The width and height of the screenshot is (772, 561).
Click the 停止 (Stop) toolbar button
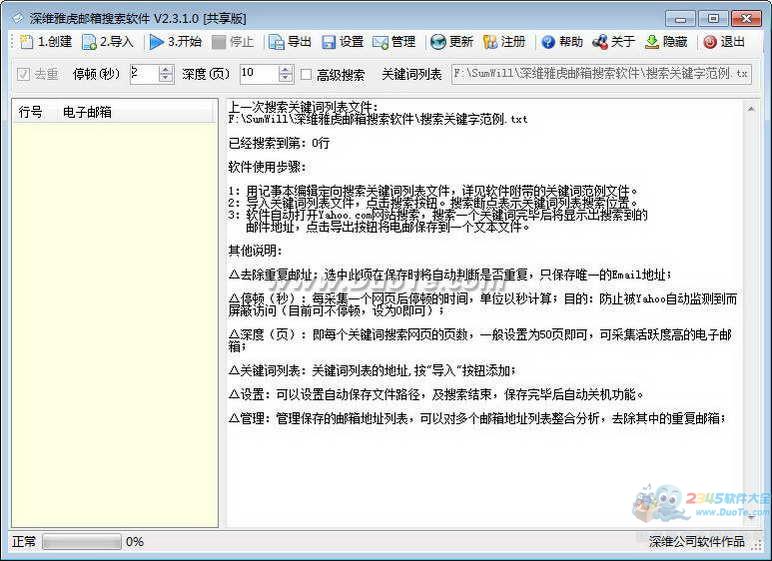233,42
